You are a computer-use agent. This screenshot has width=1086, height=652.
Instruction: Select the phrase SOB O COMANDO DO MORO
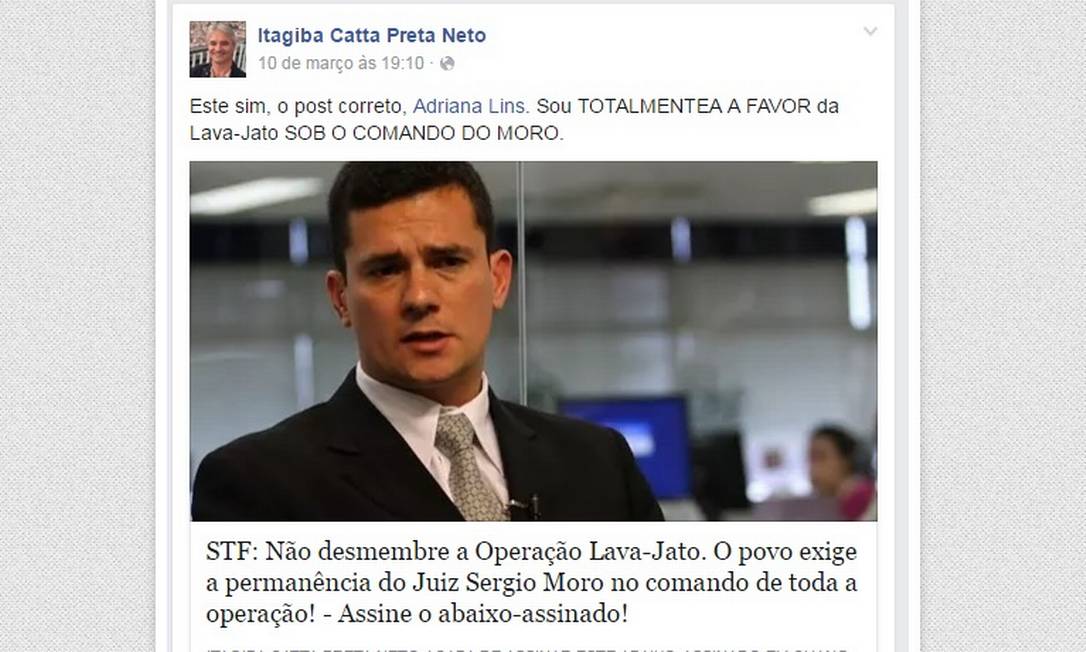click(423, 133)
